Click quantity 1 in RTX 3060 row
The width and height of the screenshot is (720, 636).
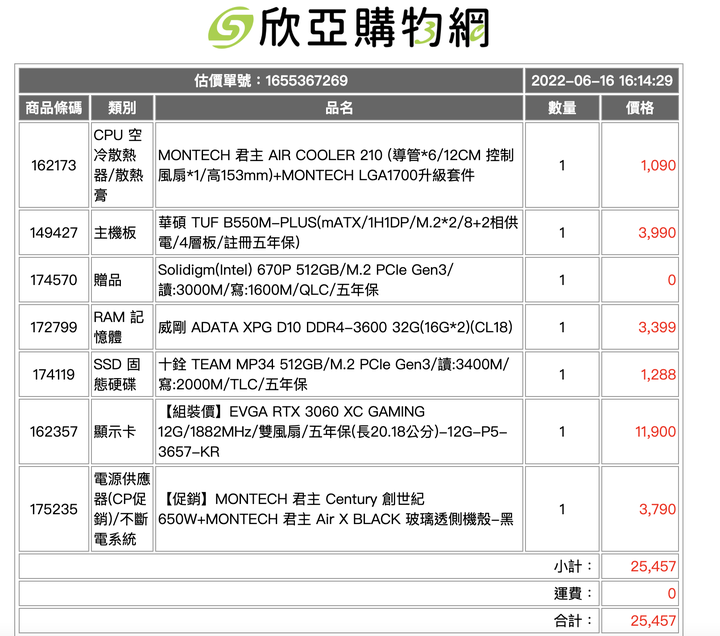(x=562, y=432)
